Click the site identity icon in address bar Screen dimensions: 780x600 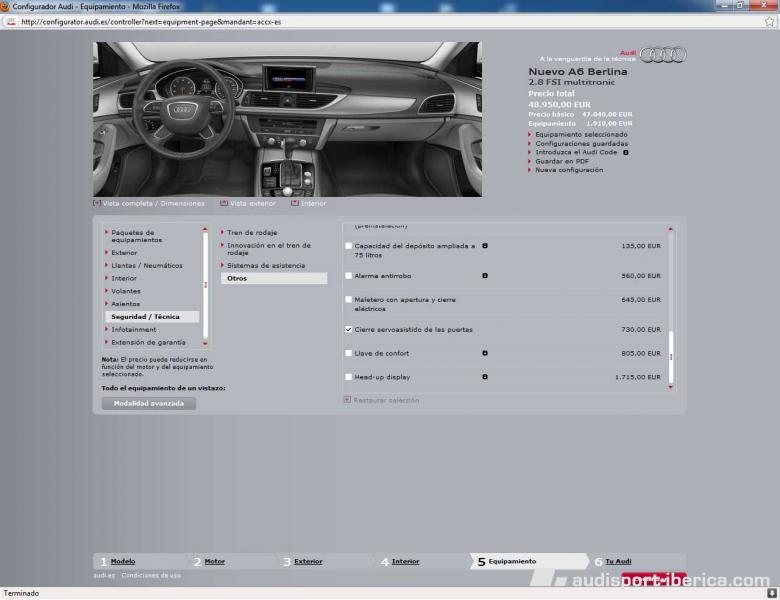[x=11, y=22]
